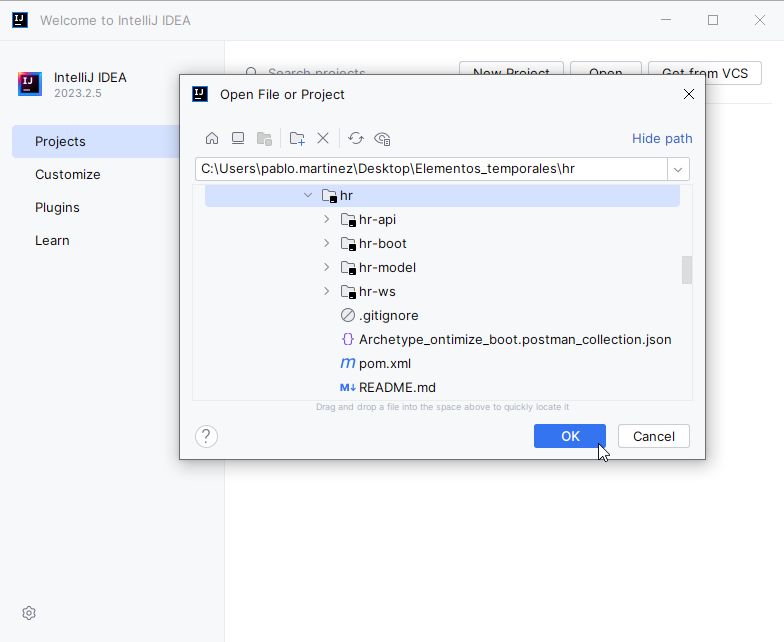Maximize the Welcome to IntelliJ IDEA window
784x642 pixels.
pos(713,20)
